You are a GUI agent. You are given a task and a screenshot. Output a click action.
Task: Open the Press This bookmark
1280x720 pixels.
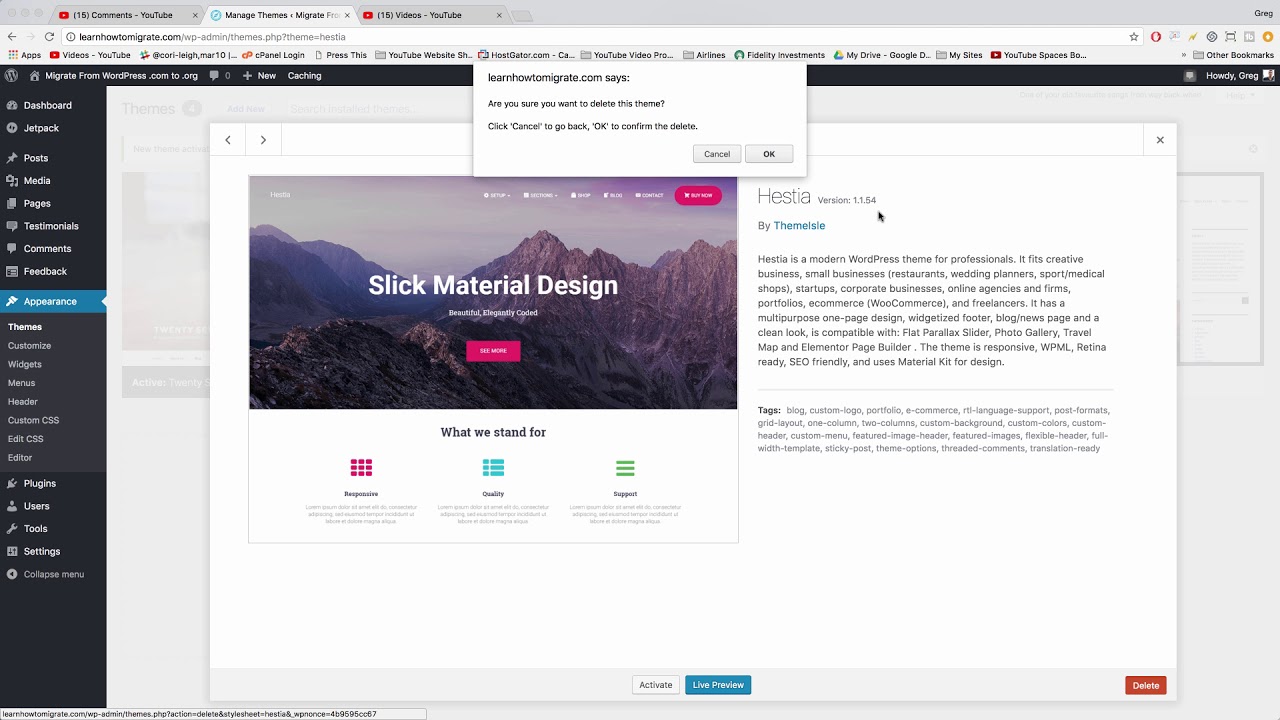tap(340, 55)
